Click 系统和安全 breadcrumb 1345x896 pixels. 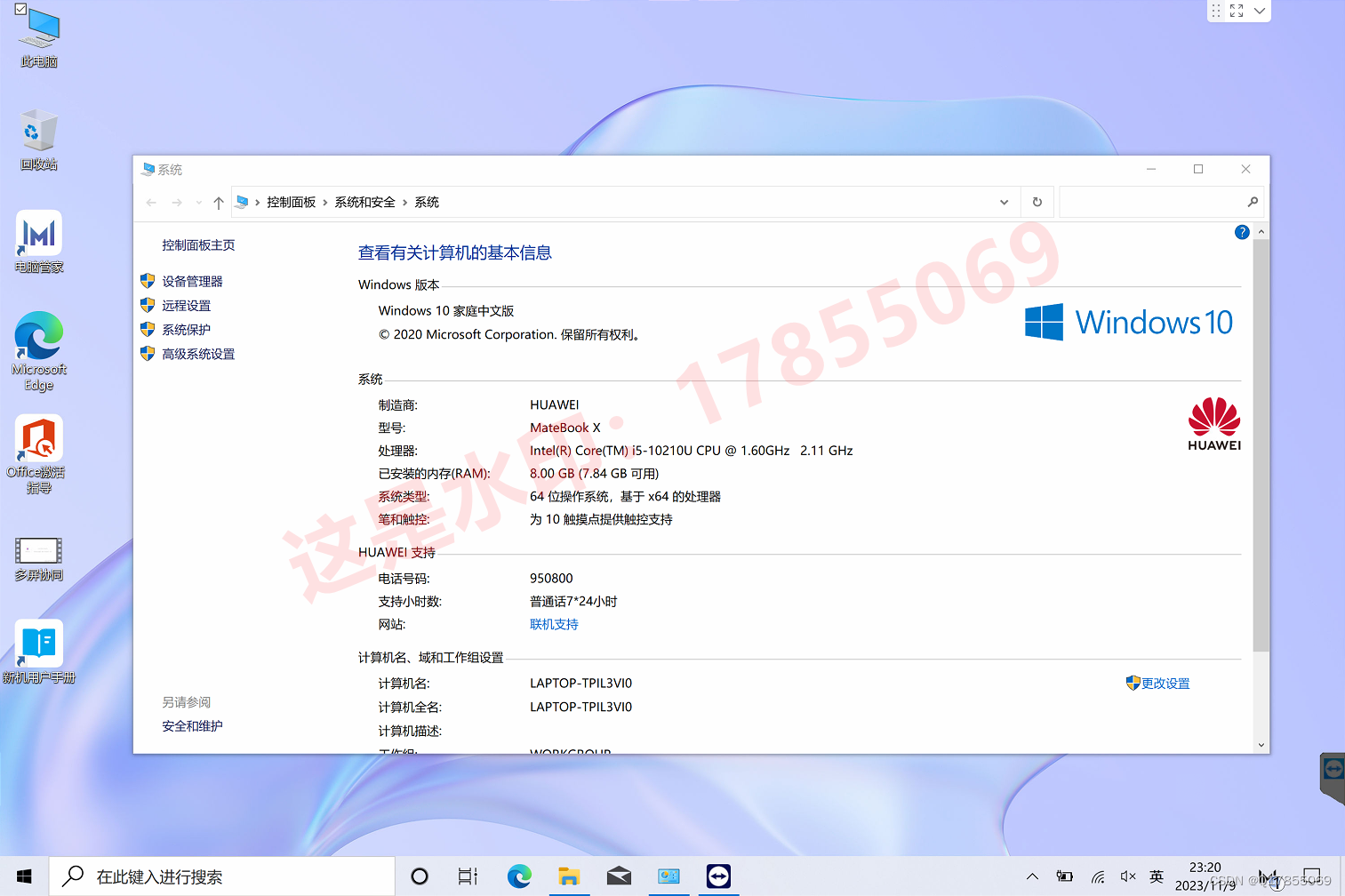[365, 203]
